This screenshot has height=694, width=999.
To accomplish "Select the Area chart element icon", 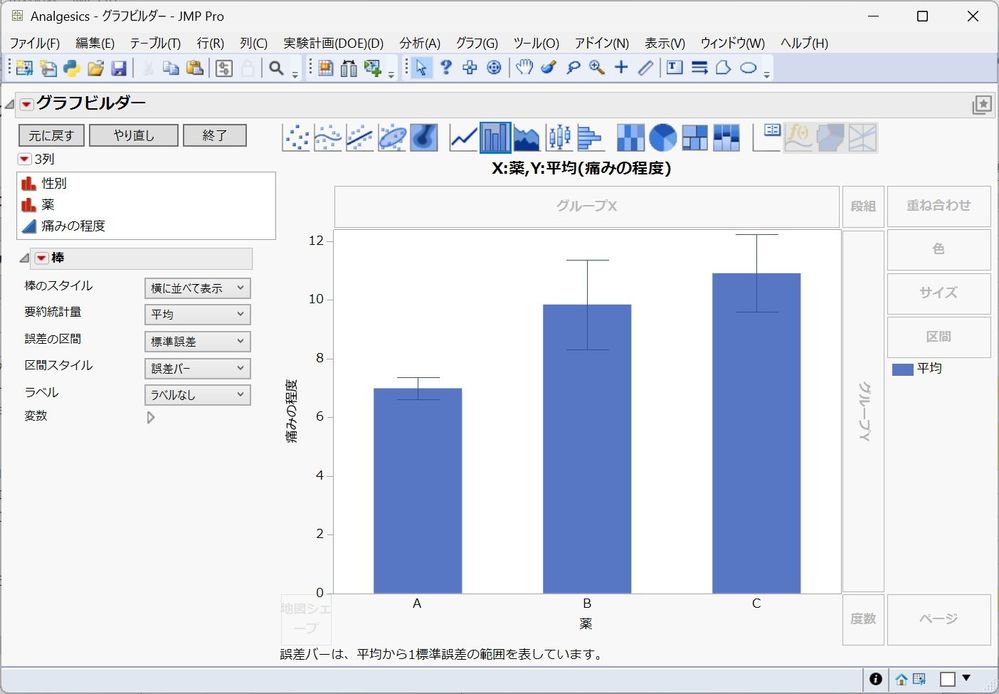I will pyautogui.click(x=526, y=138).
